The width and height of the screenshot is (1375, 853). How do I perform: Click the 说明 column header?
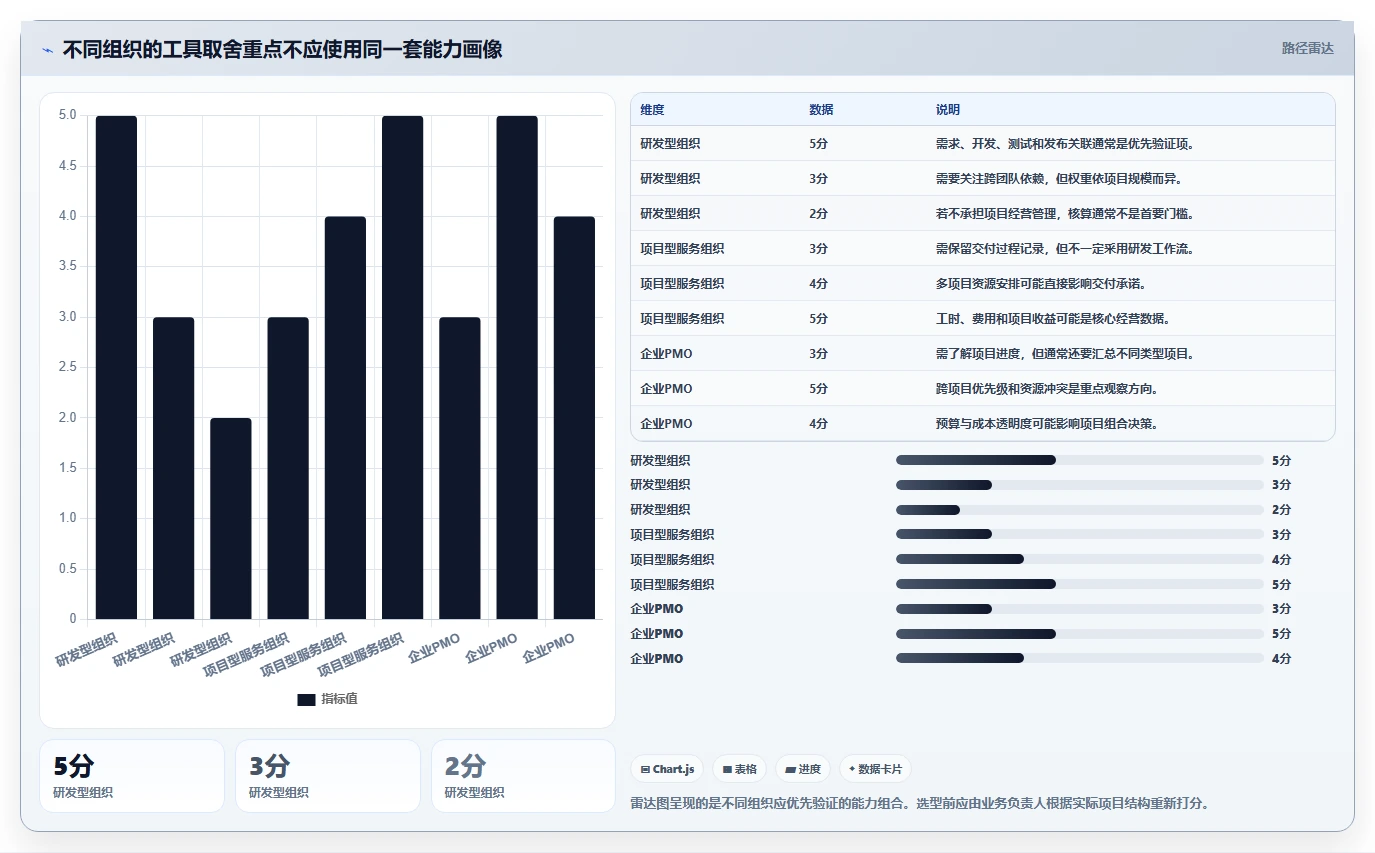948,110
